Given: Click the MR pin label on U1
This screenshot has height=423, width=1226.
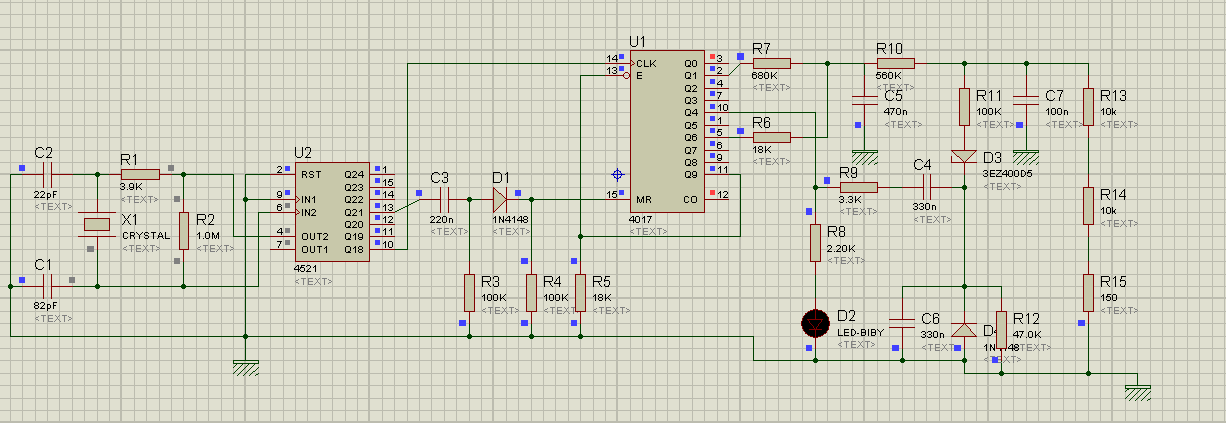Looking at the screenshot, I should (x=643, y=198).
